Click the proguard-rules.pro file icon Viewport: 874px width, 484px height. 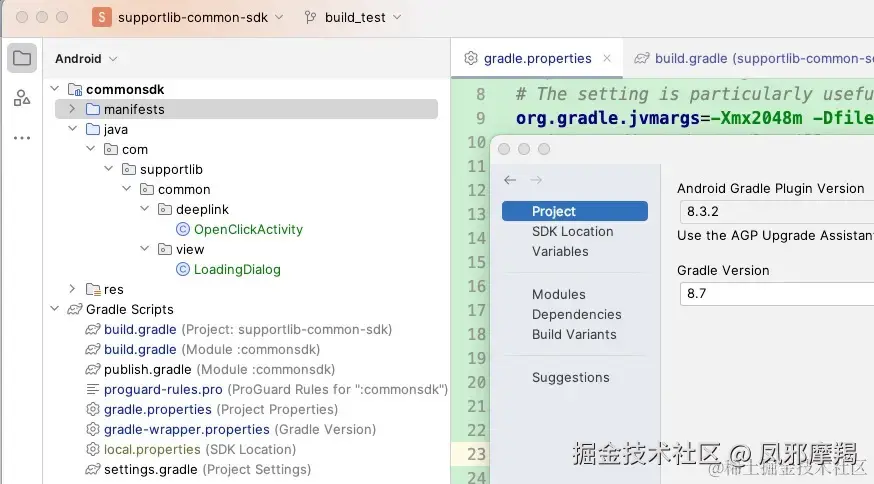coord(93,389)
